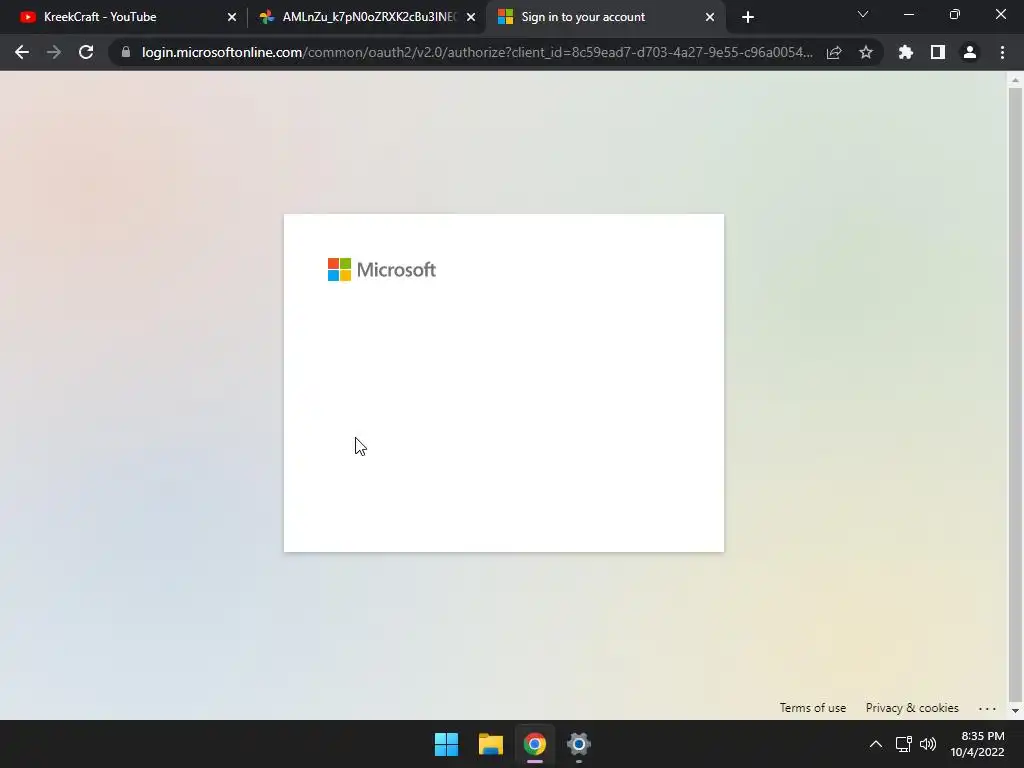The image size is (1024, 768).
Task: Open the footer ellipsis more options
Action: click(x=987, y=708)
